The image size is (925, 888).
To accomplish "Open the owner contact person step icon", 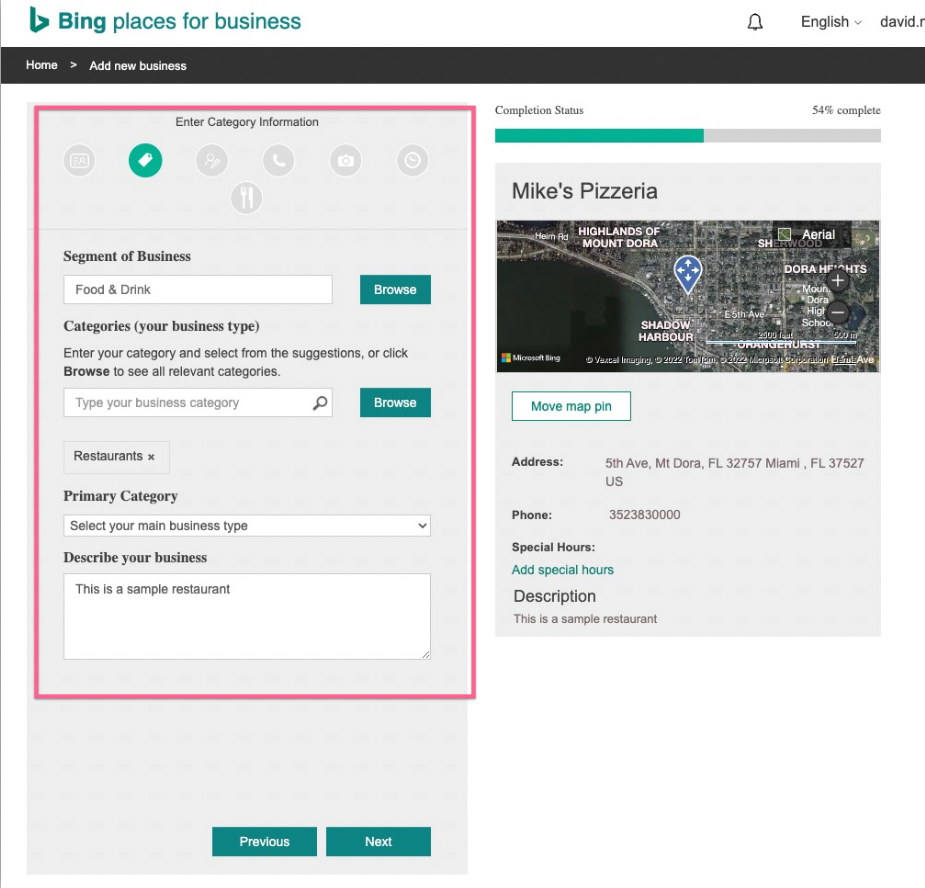I will coord(212,160).
